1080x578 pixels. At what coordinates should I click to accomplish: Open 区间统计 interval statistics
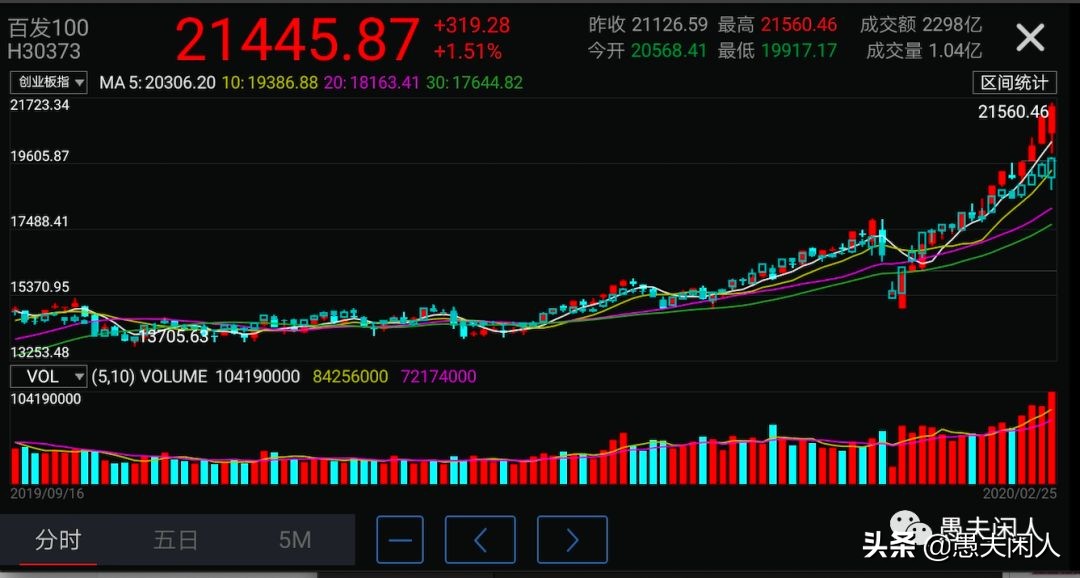(x=1014, y=83)
